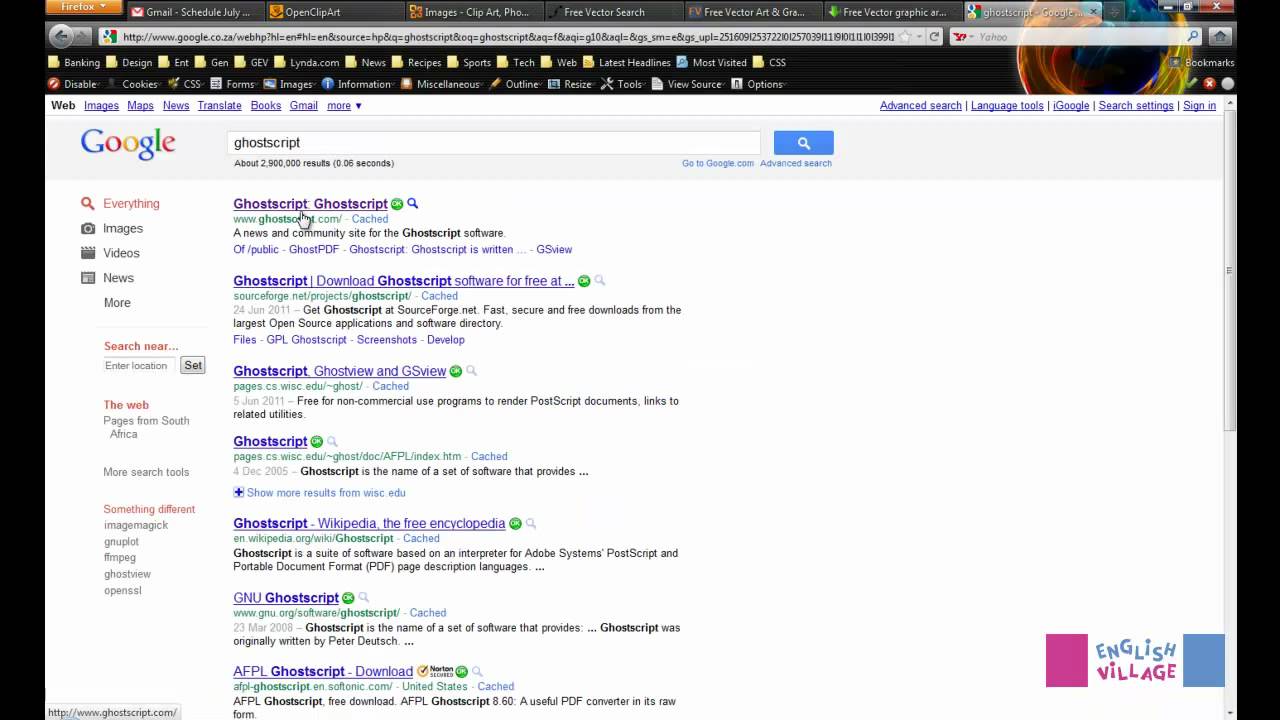Open the CSS menu in developer toolbar
Viewport: 1280px width, 720px height.
click(x=185, y=84)
